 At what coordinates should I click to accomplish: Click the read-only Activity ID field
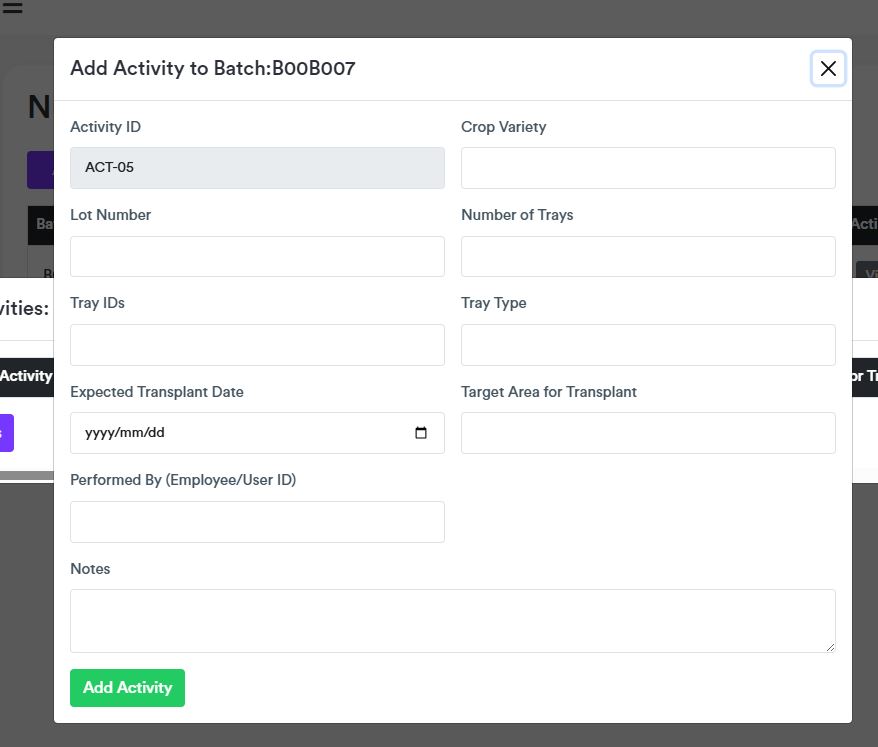coord(257,168)
